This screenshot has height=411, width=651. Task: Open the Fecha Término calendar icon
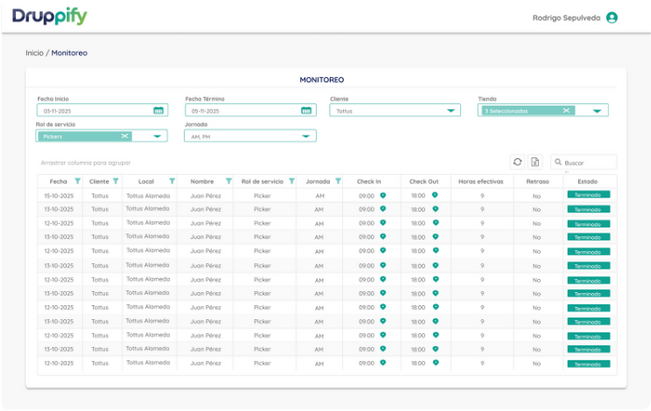[306, 110]
